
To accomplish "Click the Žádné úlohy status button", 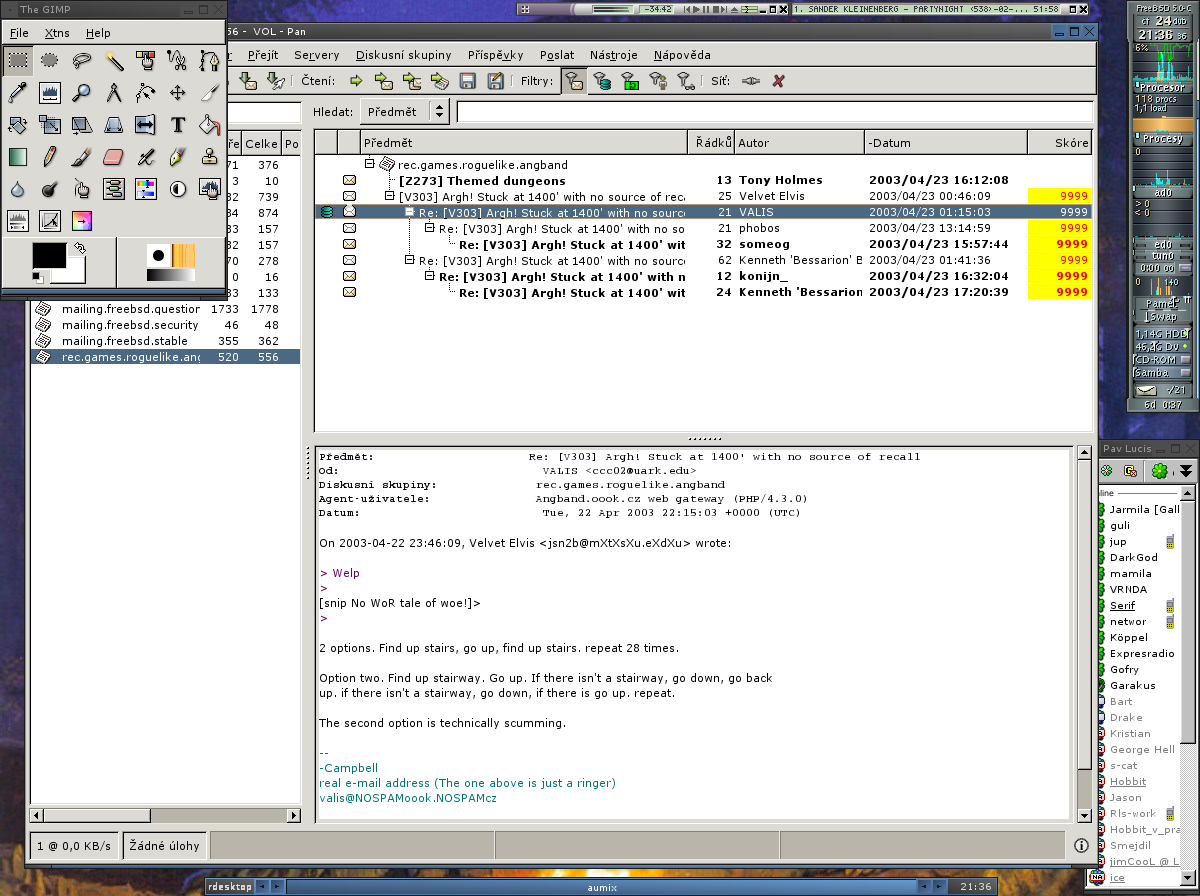I will (x=166, y=845).
